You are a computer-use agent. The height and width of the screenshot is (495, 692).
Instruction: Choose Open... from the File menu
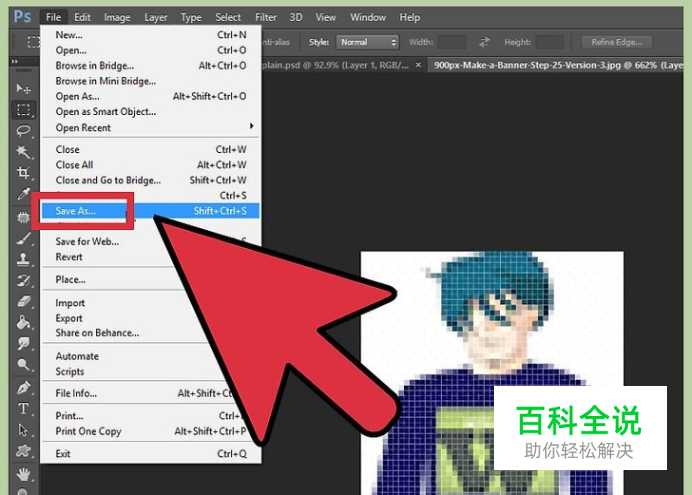tap(151, 50)
